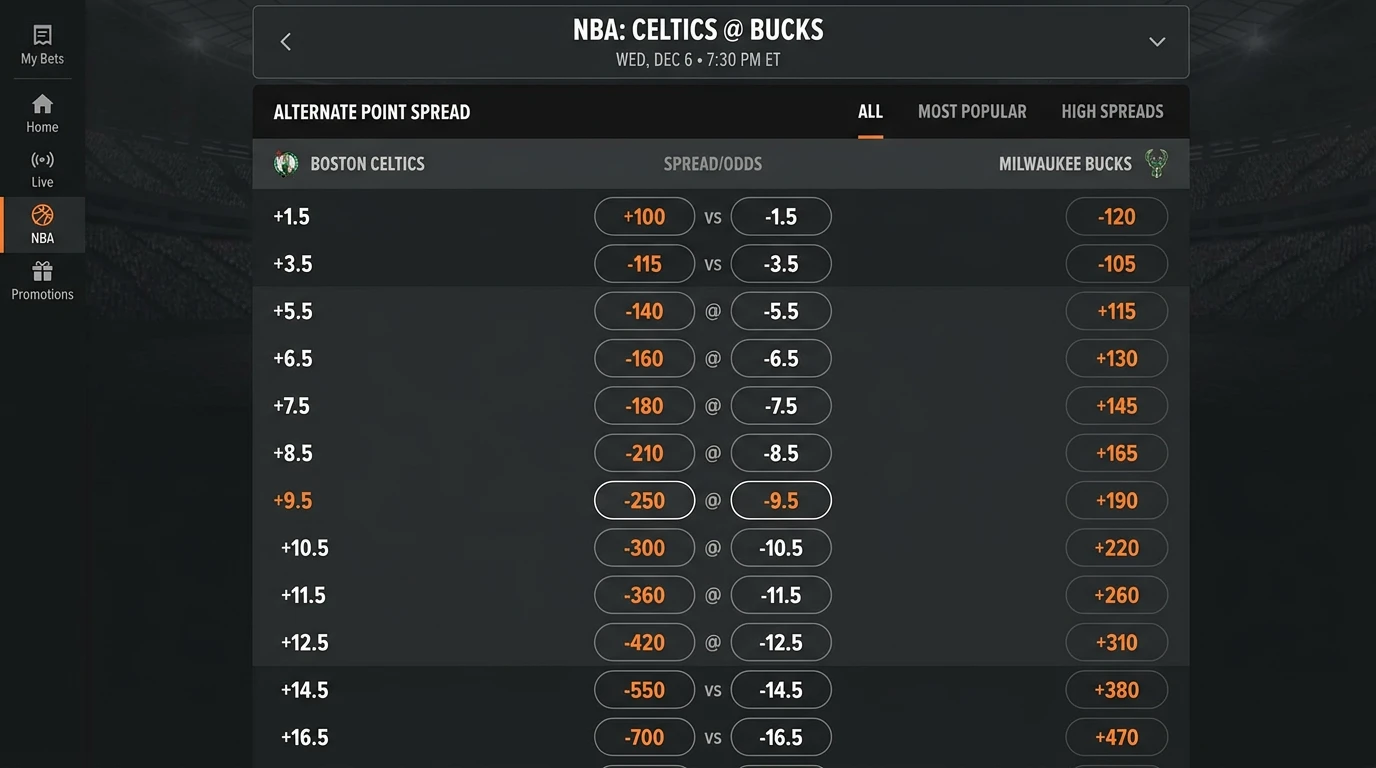
Task: Select Celtics -210 odds at +8.5
Action: pos(644,453)
